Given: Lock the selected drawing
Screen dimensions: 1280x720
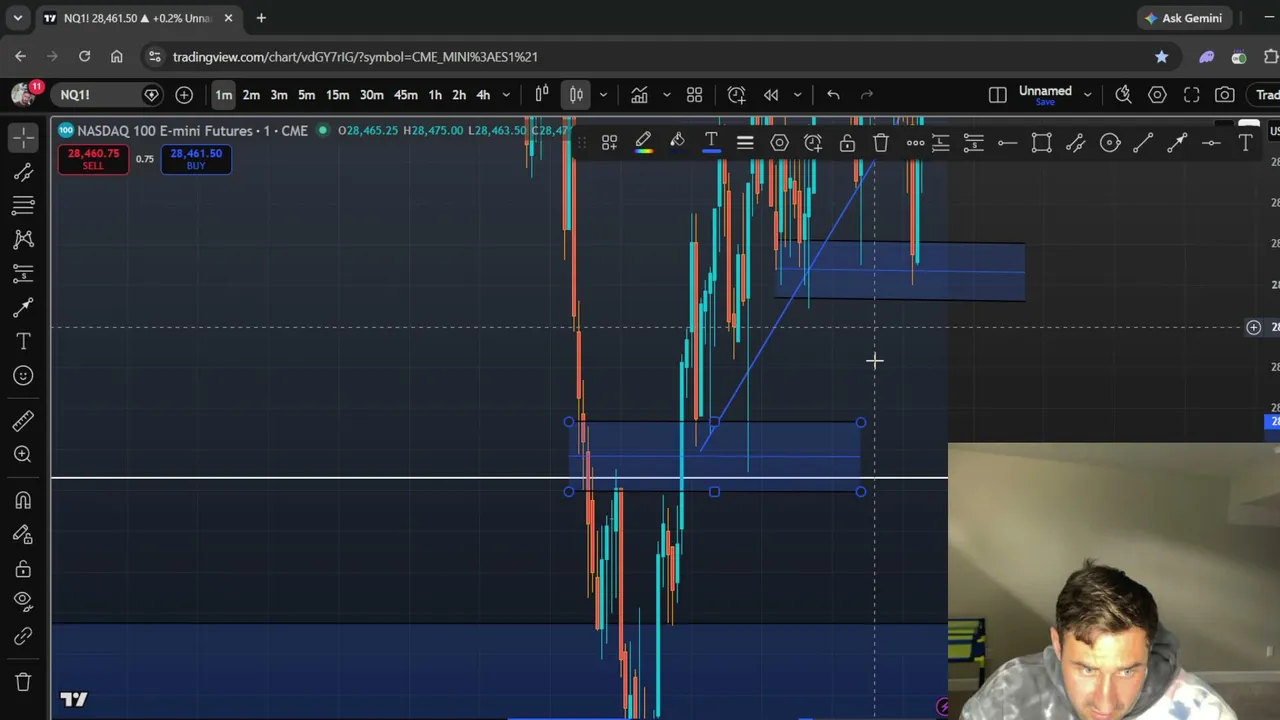Looking at the screenshot, I should click(x=847, y=143).
